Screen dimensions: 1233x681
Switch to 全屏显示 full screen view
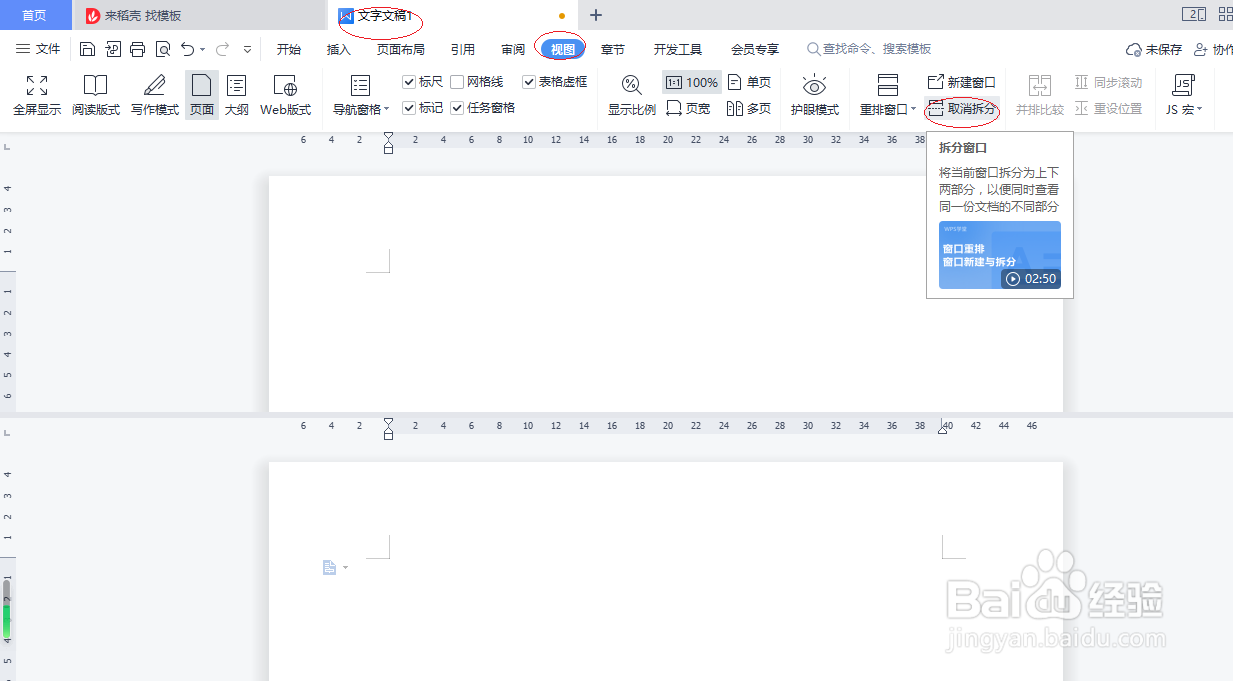click(x=36, y=95)
